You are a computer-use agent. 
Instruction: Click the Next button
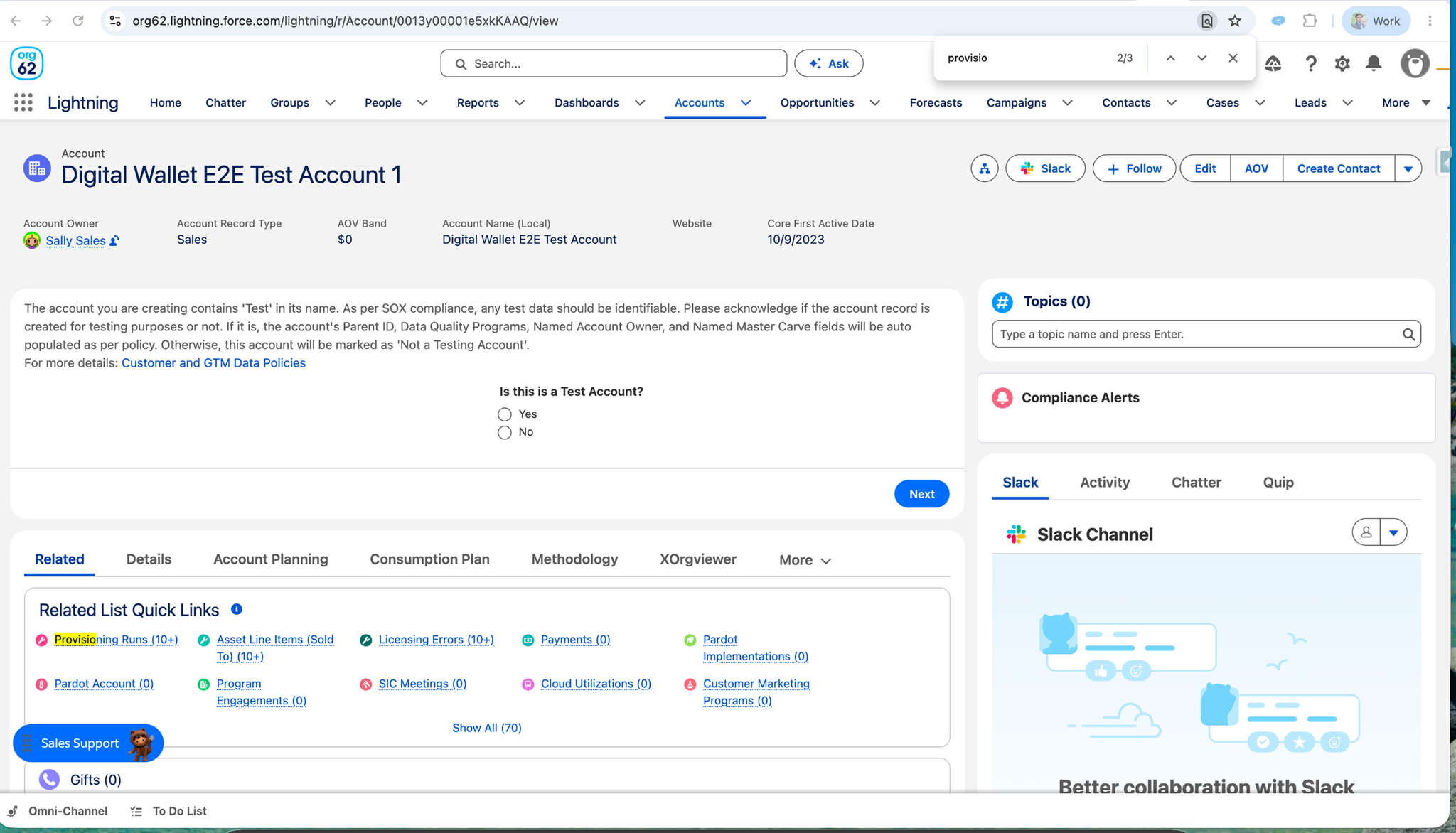point(921,494)
